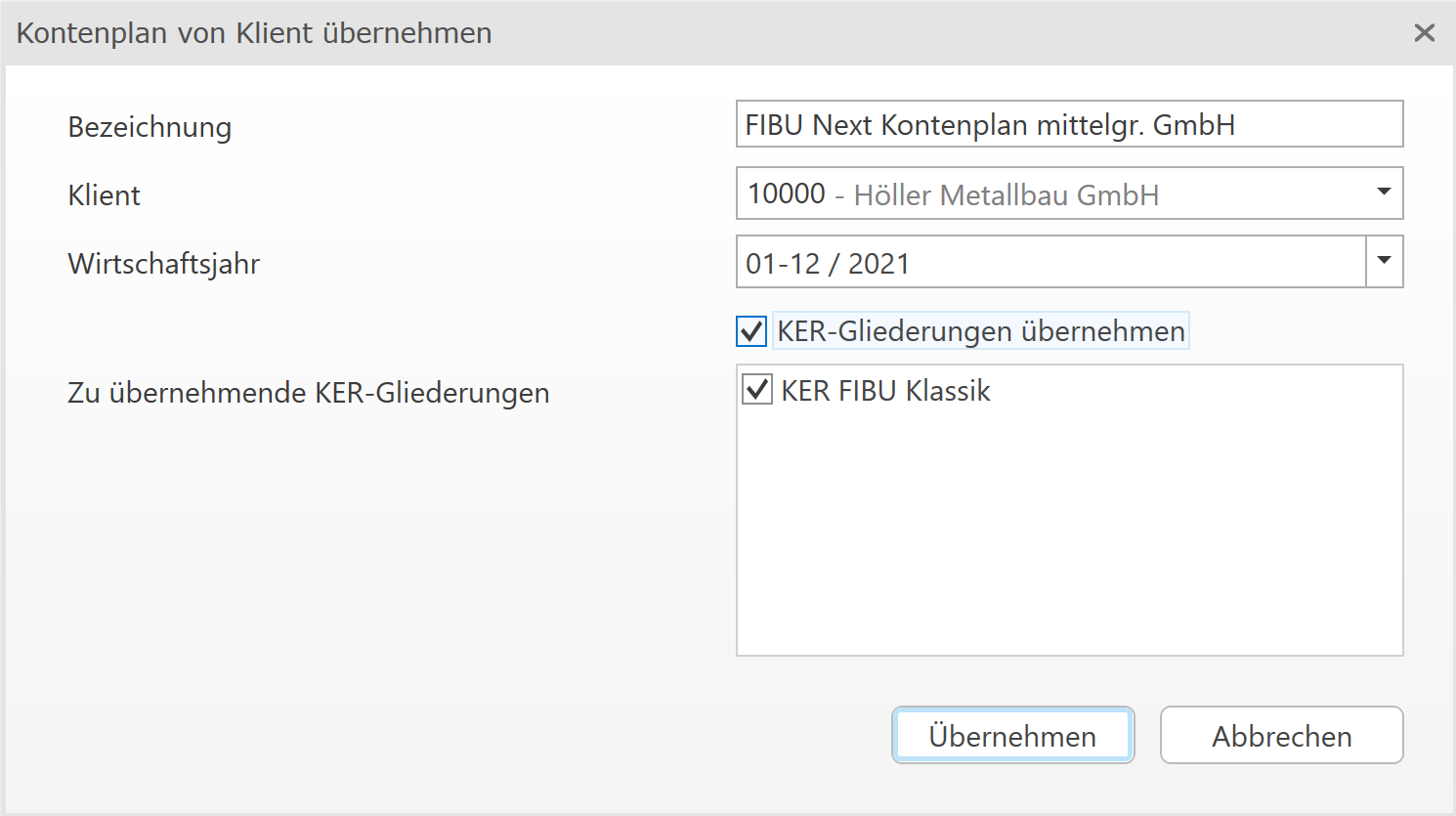Toggle the KER FIBU Klassik checkbox
Image resolution: width=1456 pixels, height=816 pixels.
pos(757,390)
